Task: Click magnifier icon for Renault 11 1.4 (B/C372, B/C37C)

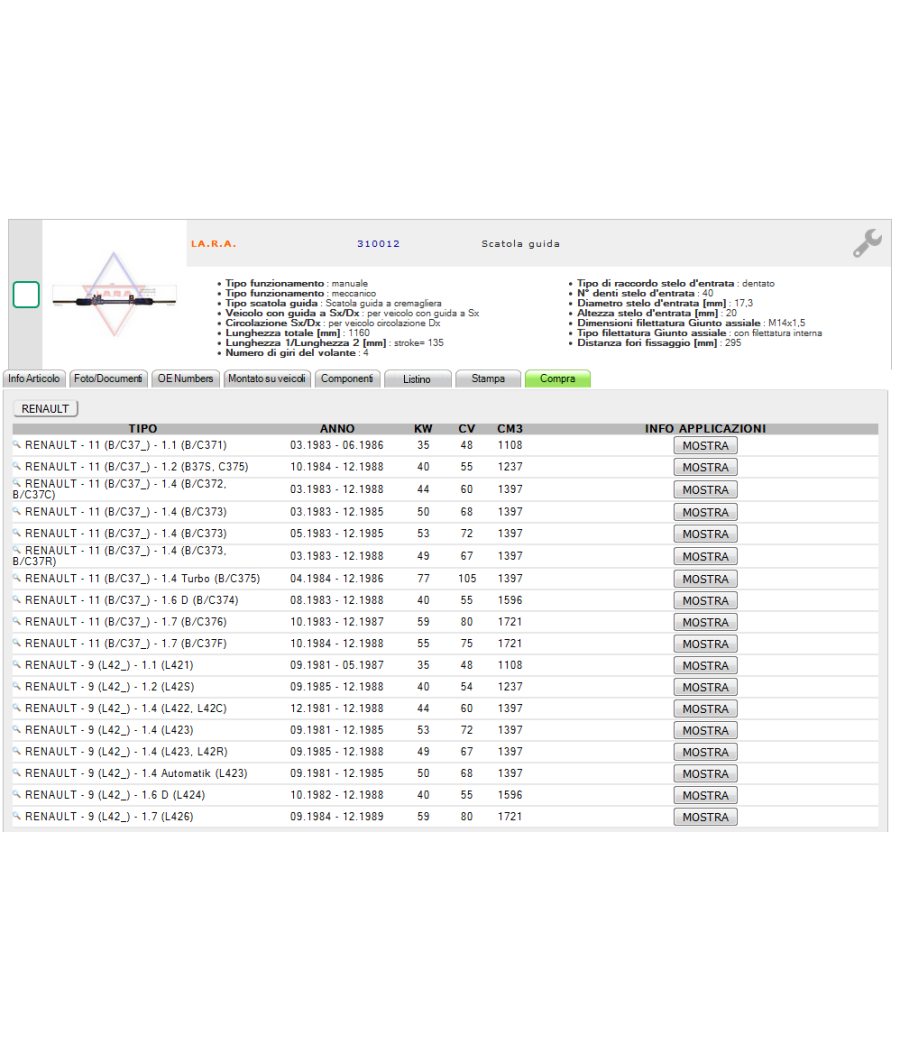Action: (17, 483)
